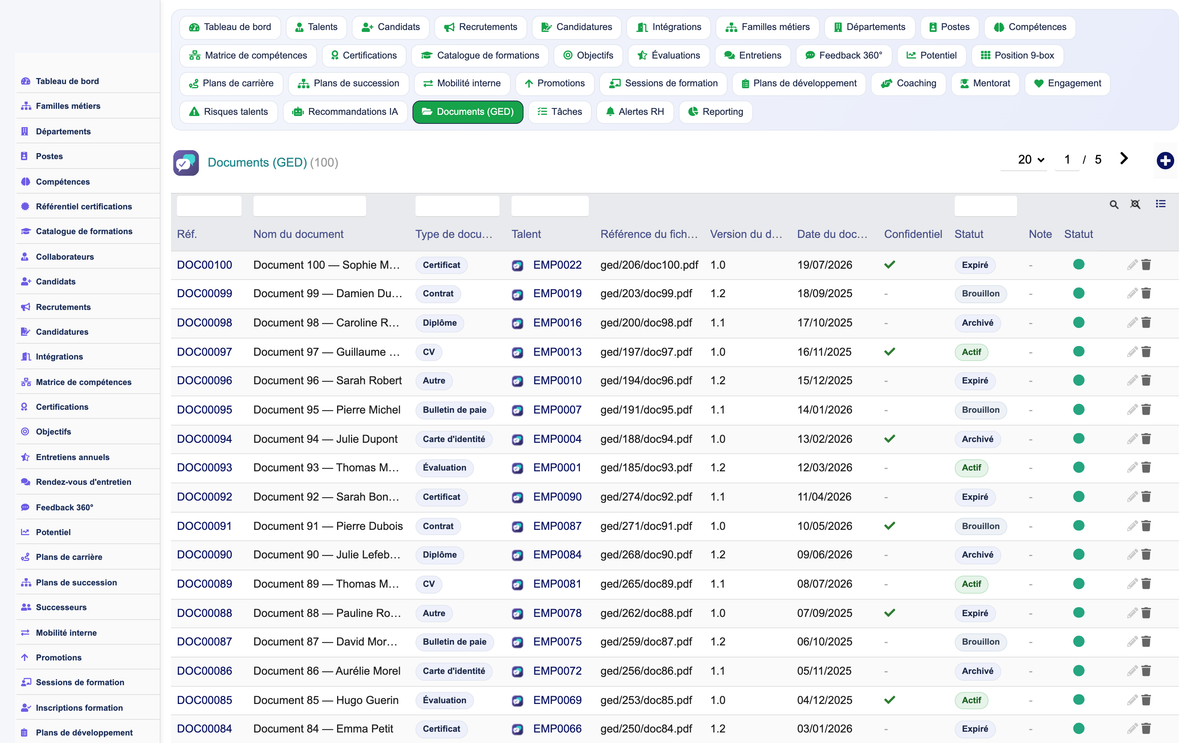The height and width of the screenshot is (743, 1200).
Task: Click the search magnifier icon in filter row
Action: [x=1114, y=205]
